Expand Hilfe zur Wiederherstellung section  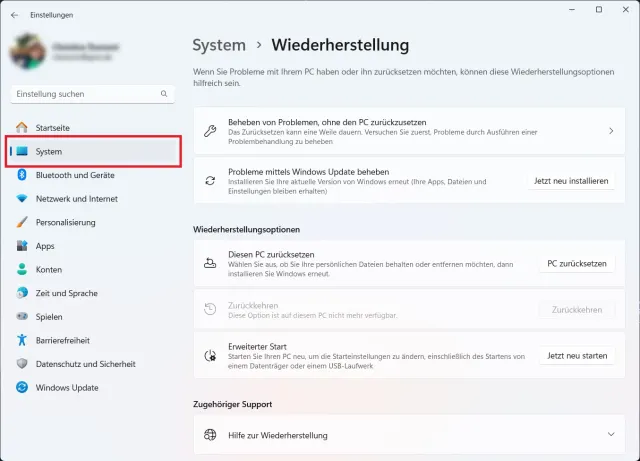[610, 435]
